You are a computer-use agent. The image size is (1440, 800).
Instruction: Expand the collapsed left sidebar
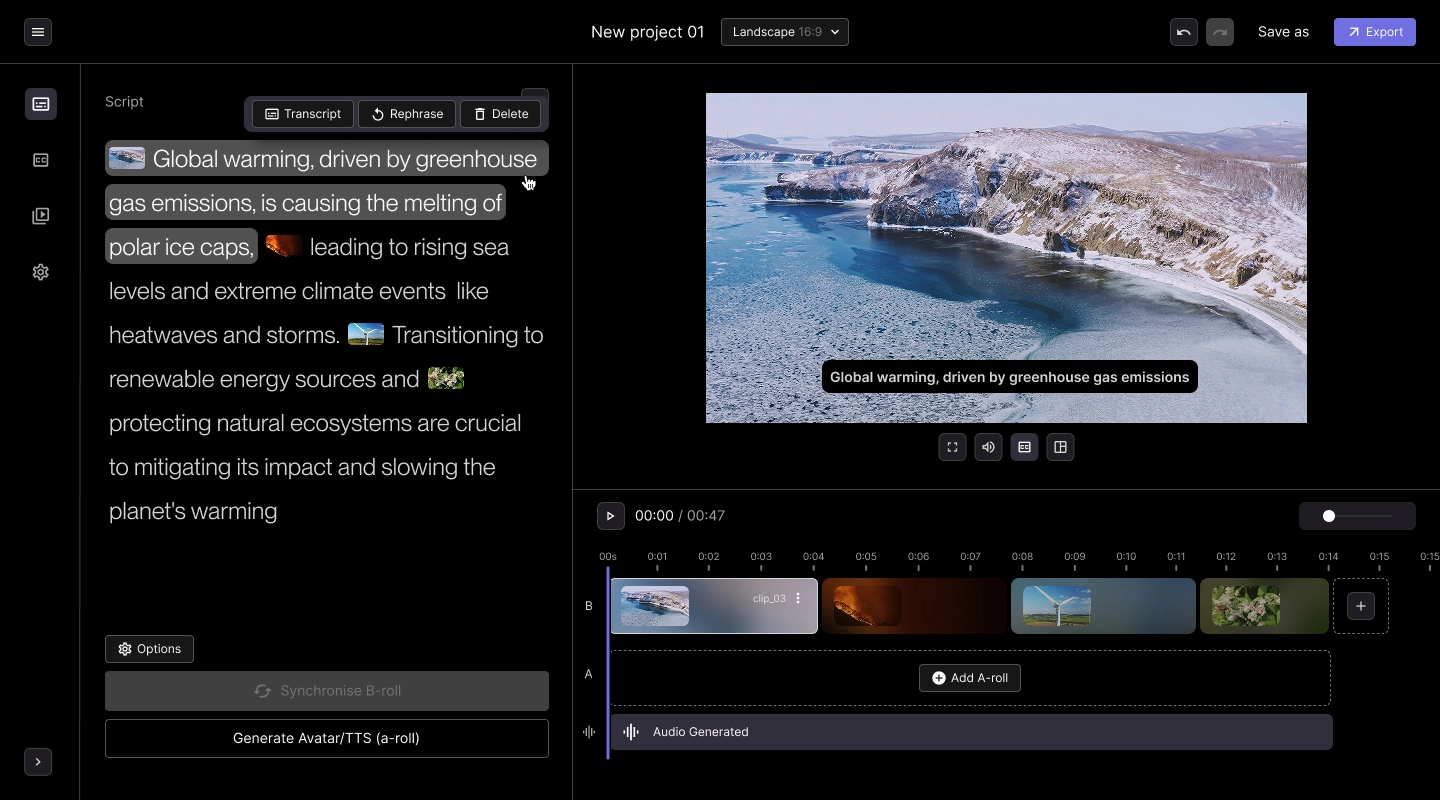point(38,762)
